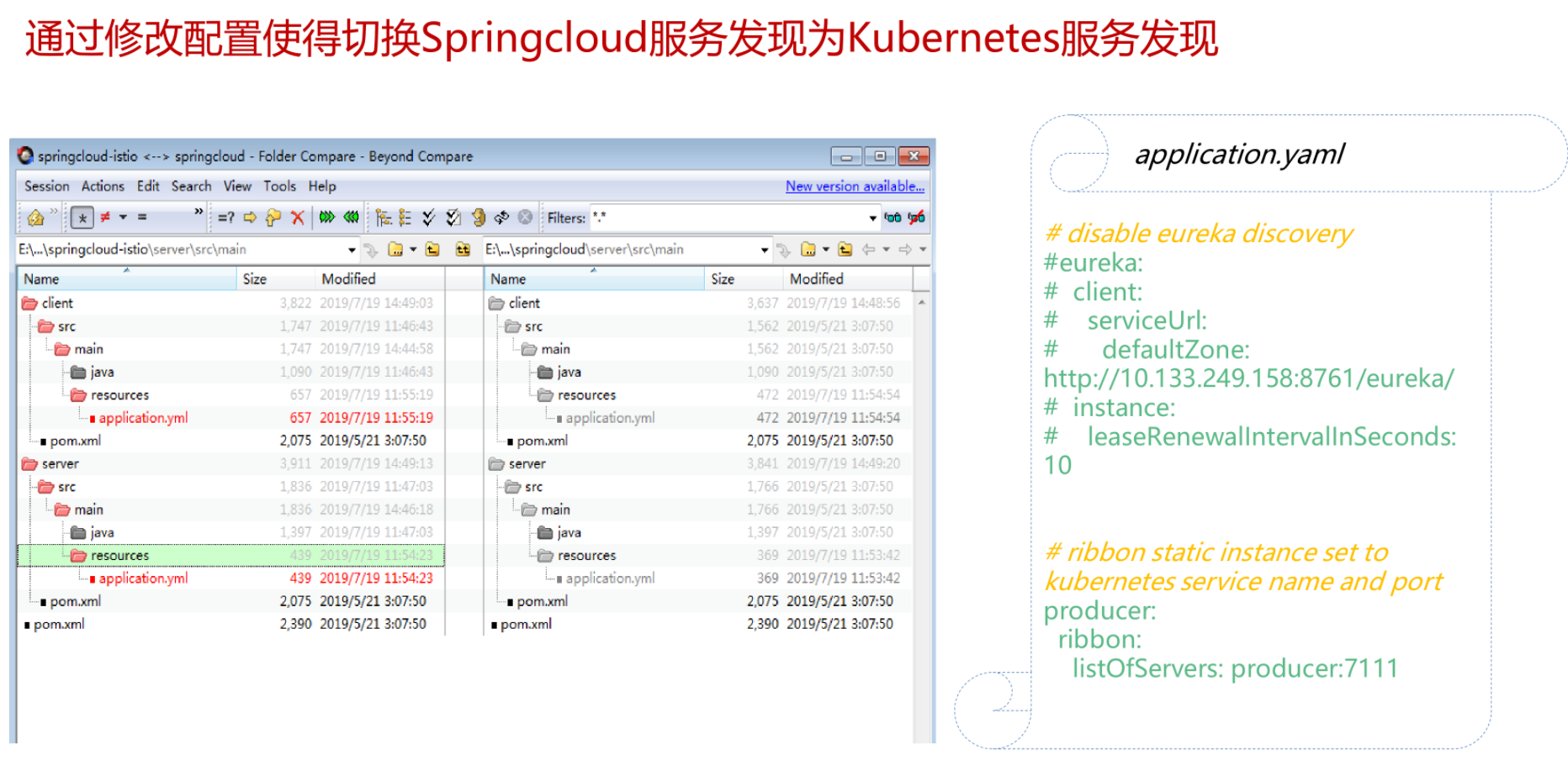This screenshot has height=771, width=1568.
Task: Open the Forward history dropdown arrow
Action: [923, 250]
